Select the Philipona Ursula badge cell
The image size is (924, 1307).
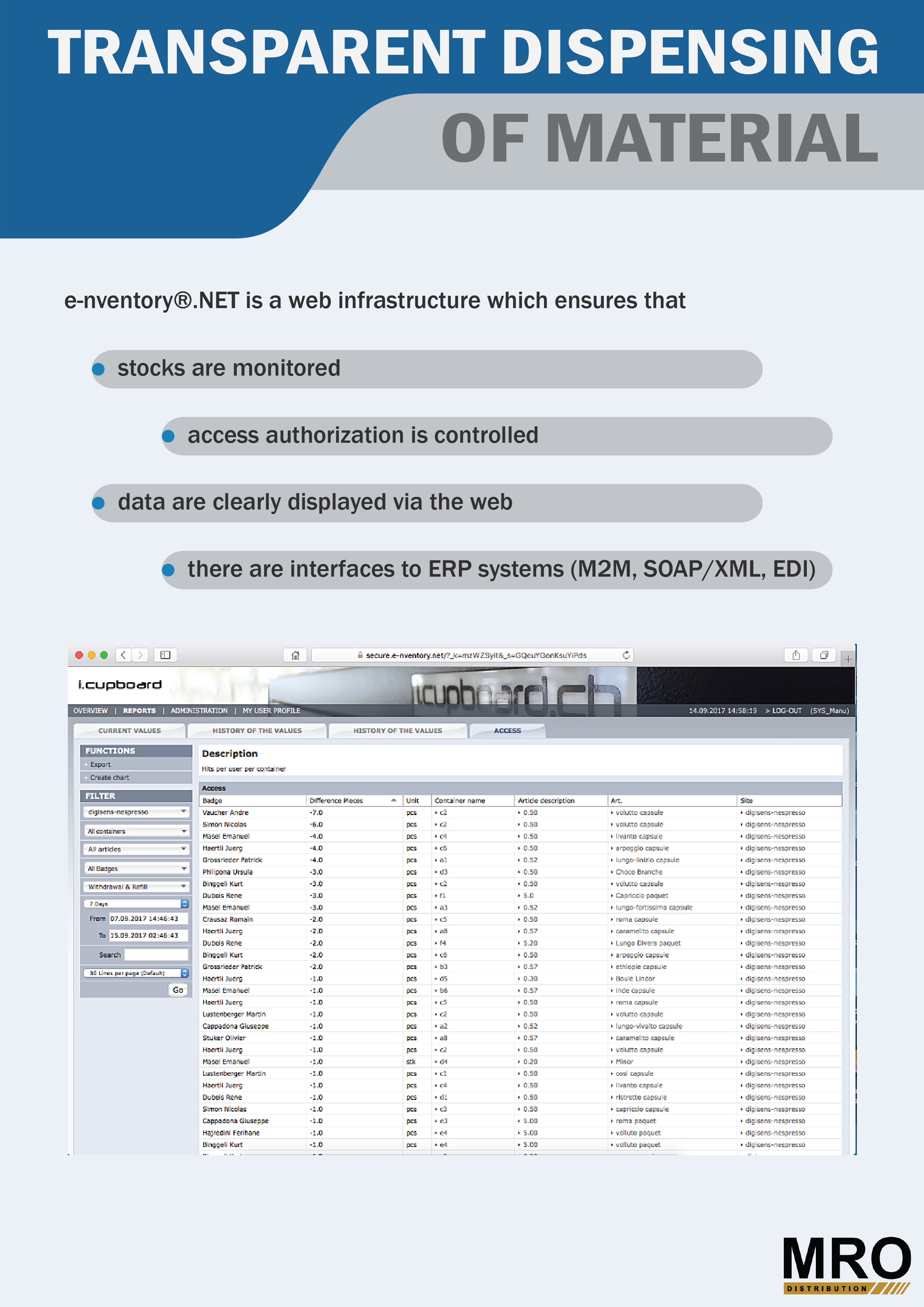tap(227, 872)
